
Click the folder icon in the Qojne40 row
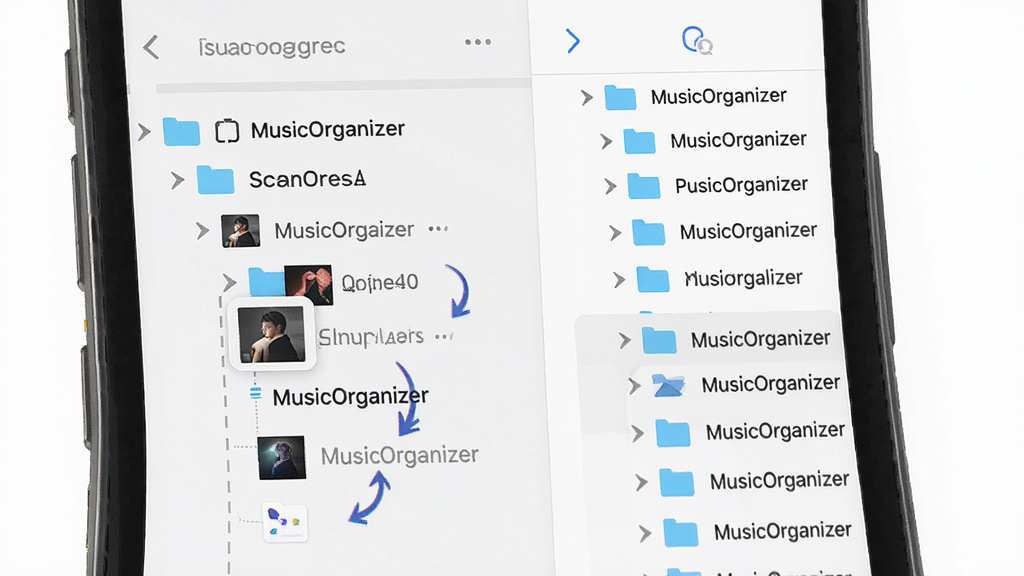tap(266, 282)
